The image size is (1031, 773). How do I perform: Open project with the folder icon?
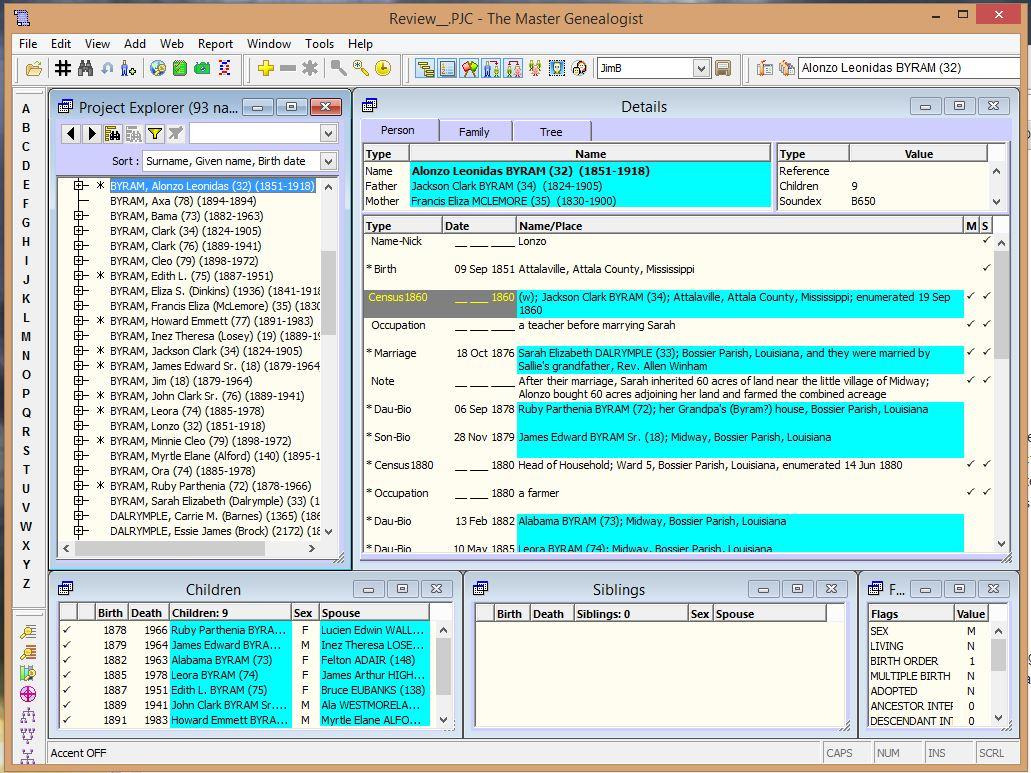tap(34, 68)
